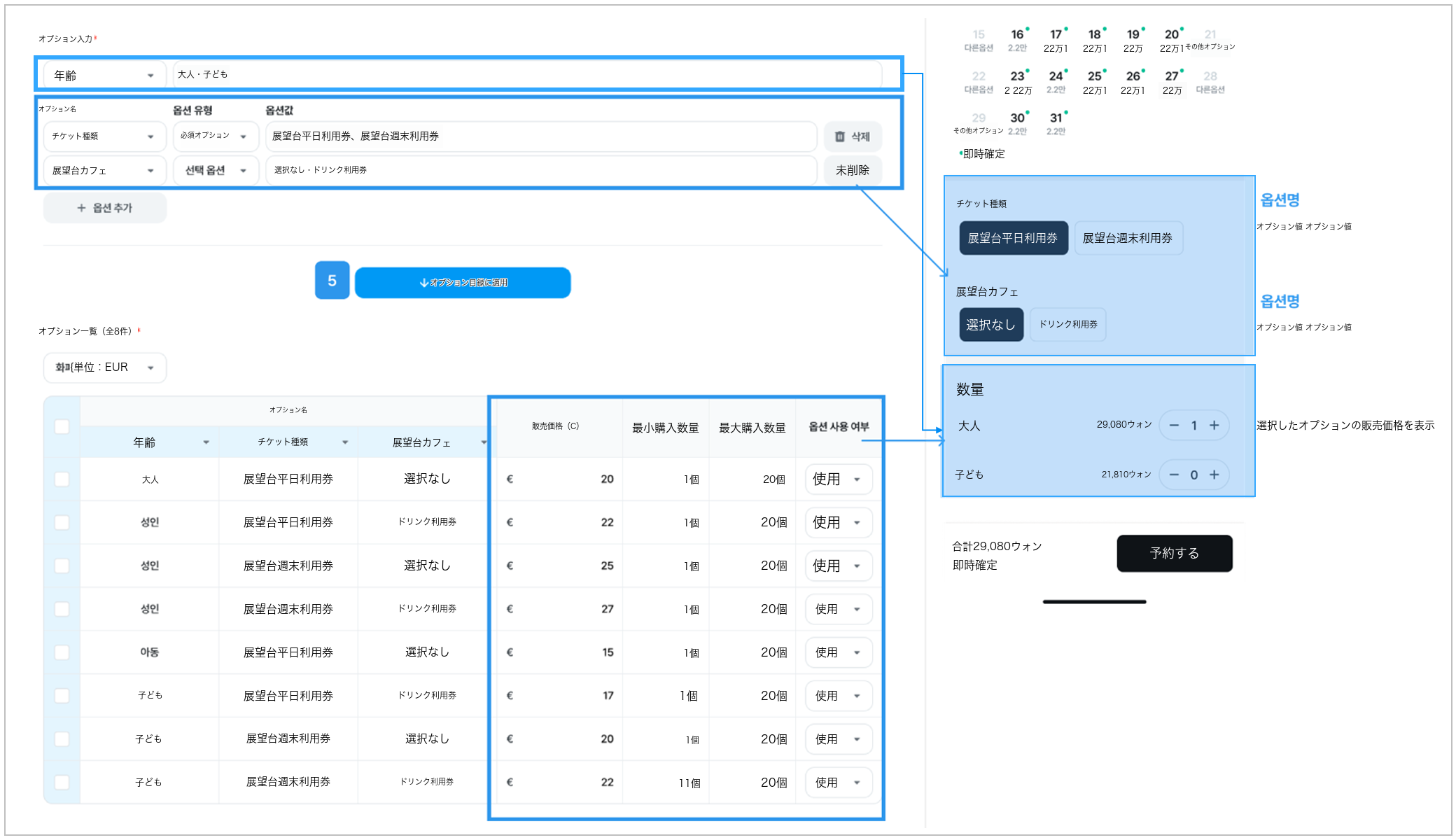Decrease the 大人 quantity with minus

pyautogui.click(x=1174, y=426)
